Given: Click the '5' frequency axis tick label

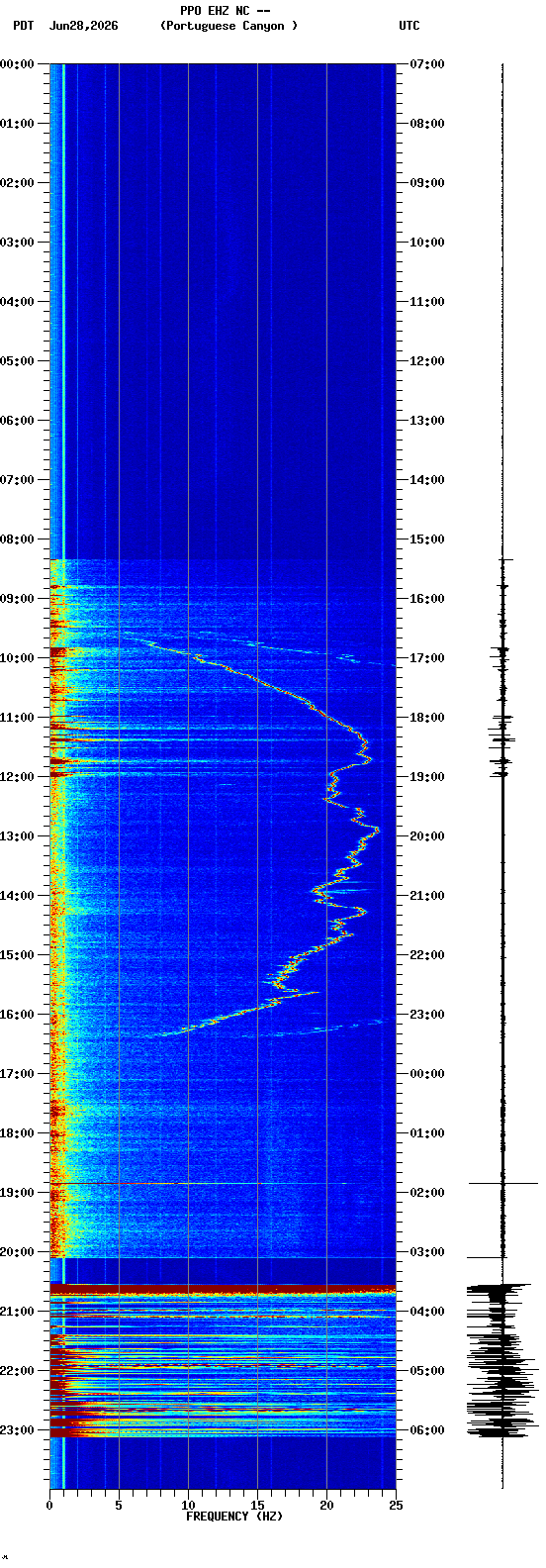Looking at the screenshot, I should click(x=119, y=1506).
